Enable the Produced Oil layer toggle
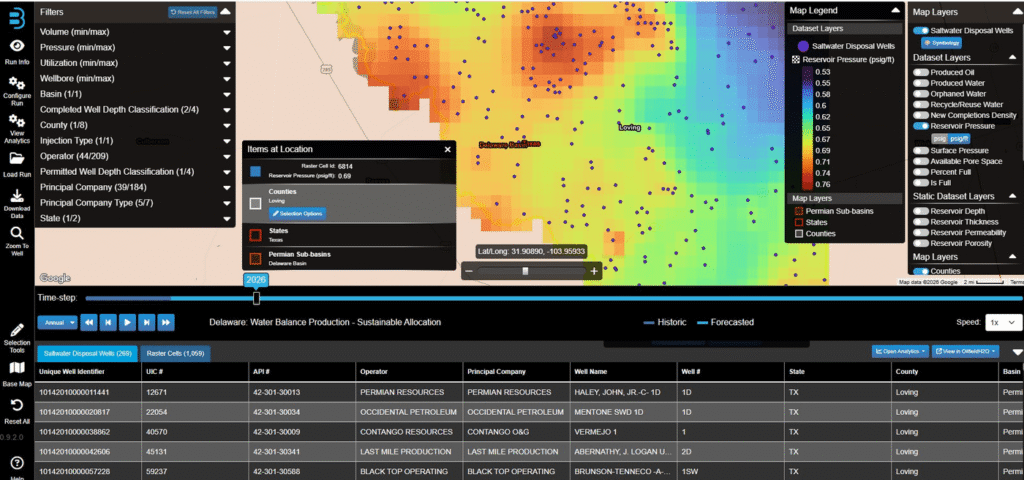Viewport: 1024px width, 480px height. (921, 72)
